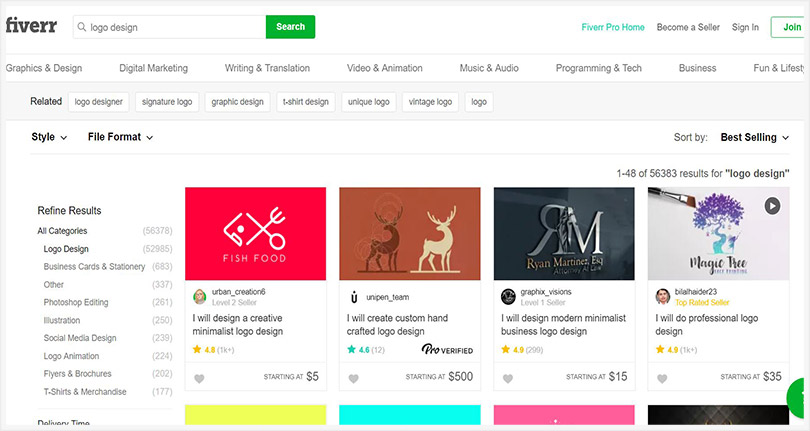The width and height of the screenshot is (810, 431).
Task: Open the Programming & Tech menu
Action: (599, 68)
